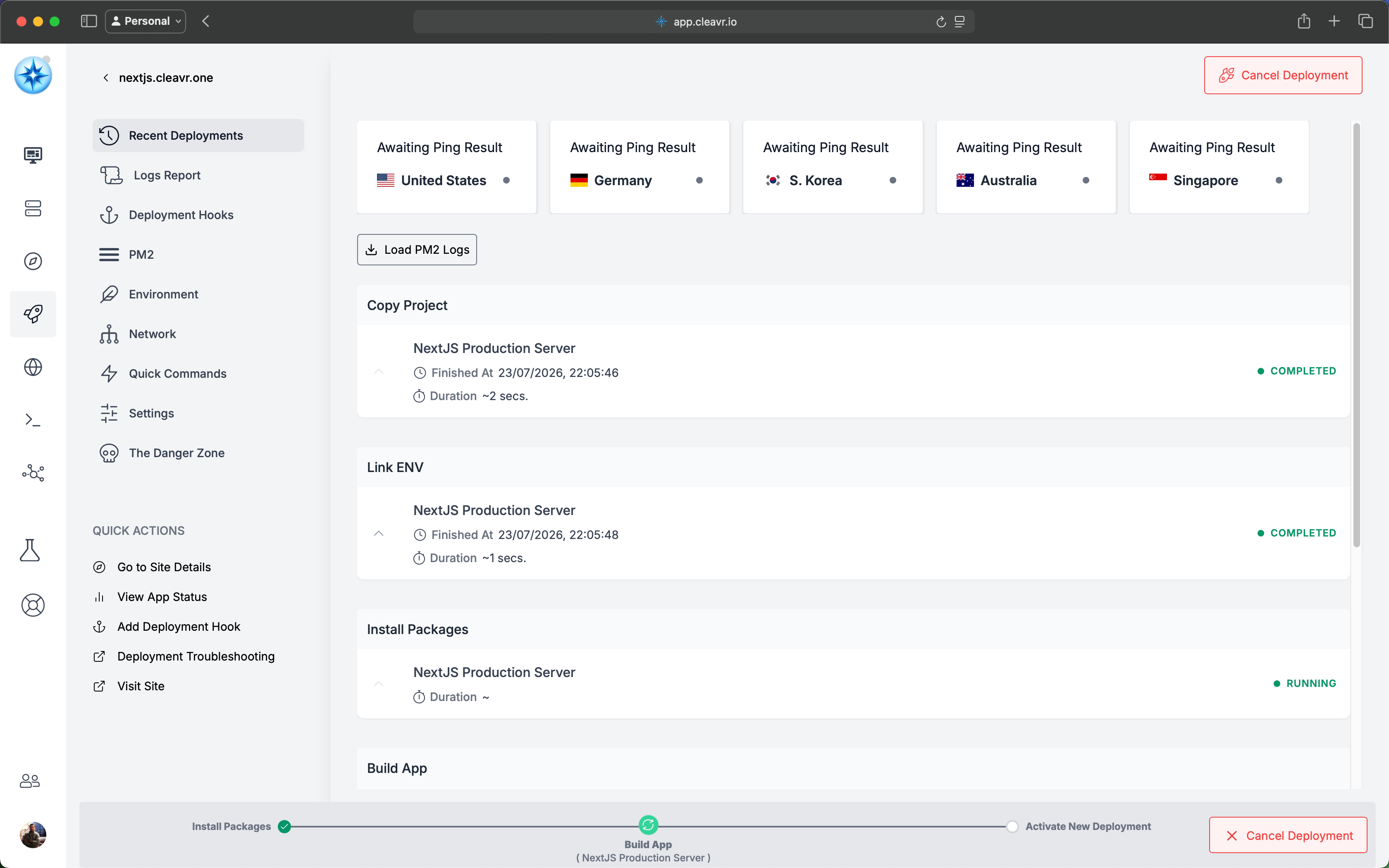This screenshot has height=868, width=1389.
Task: Open Environment section
Action: point(198,294)
